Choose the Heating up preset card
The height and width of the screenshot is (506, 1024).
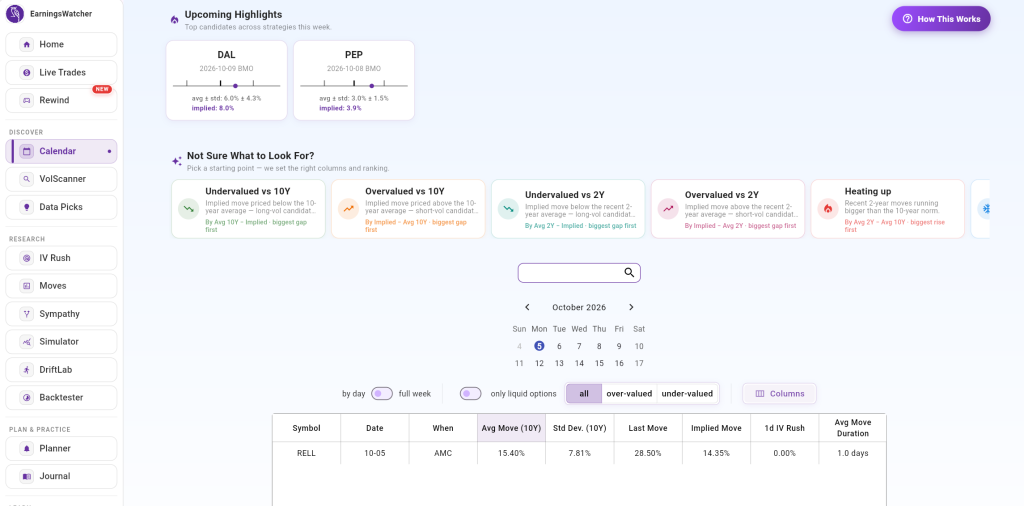888,209
